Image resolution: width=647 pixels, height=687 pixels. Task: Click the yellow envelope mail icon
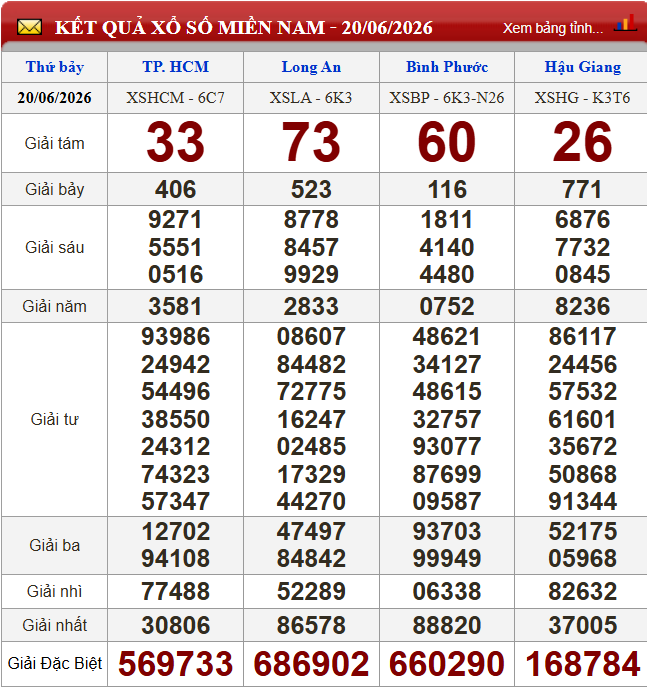tap(29, 27)
